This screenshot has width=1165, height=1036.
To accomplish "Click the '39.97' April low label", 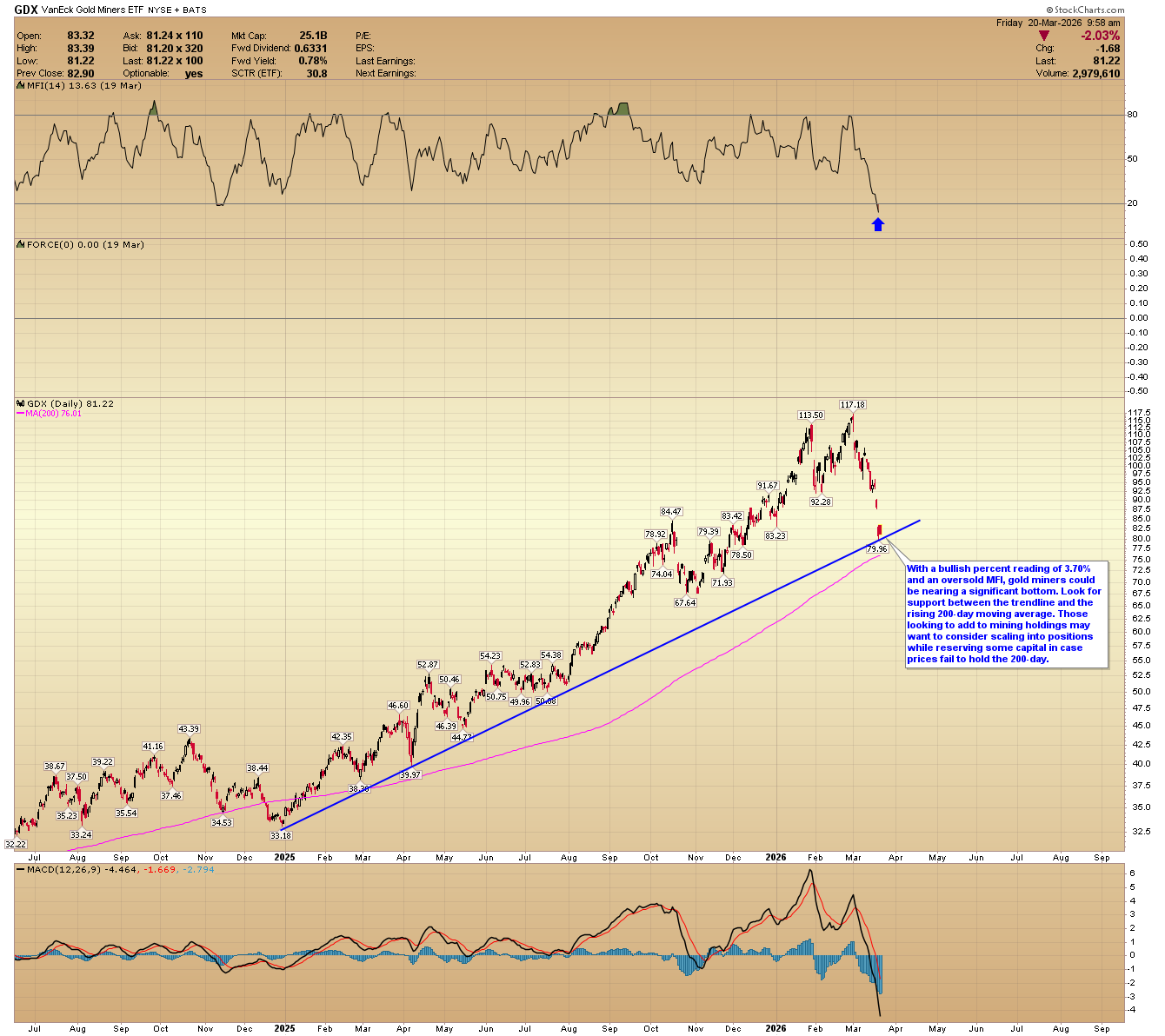I will click(409, 774).
